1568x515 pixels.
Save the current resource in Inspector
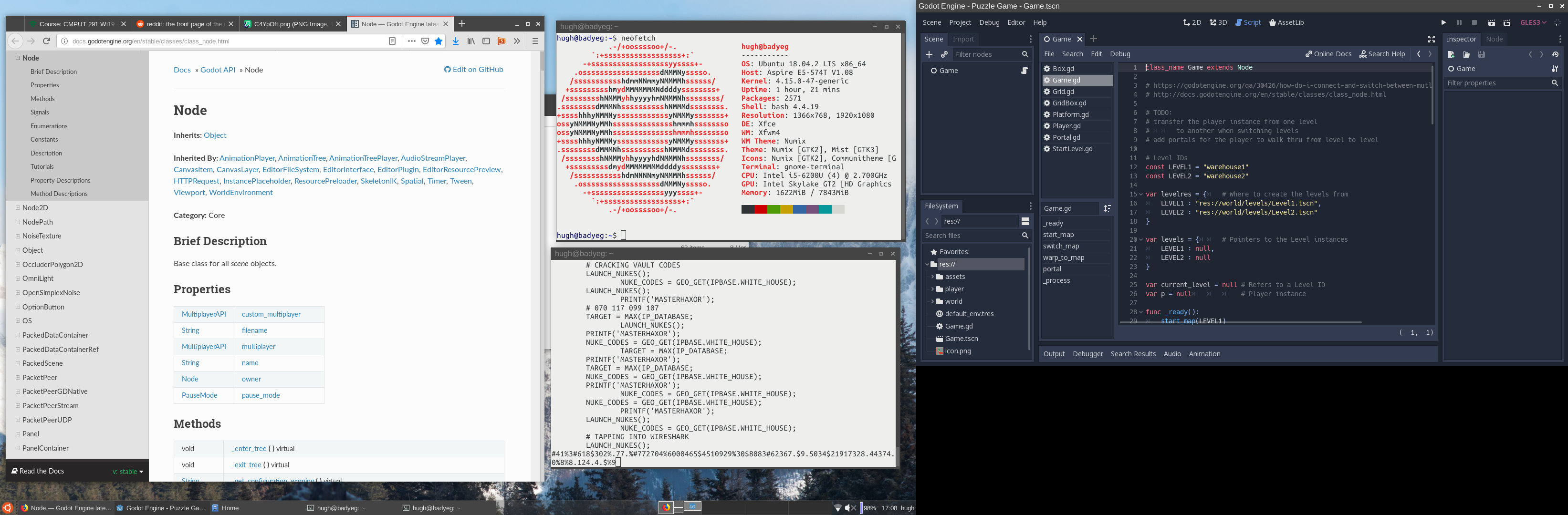(x=1482, y=55)
